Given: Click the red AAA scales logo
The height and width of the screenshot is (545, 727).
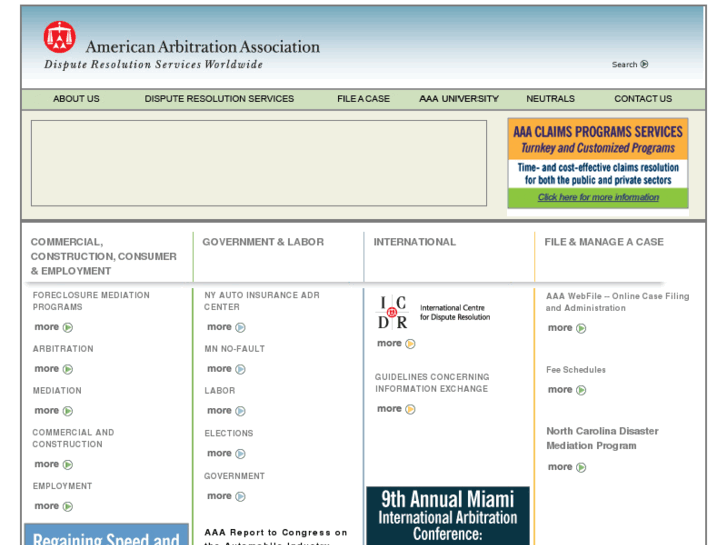Looking at the screenshot, I should (x=59, y=37).
